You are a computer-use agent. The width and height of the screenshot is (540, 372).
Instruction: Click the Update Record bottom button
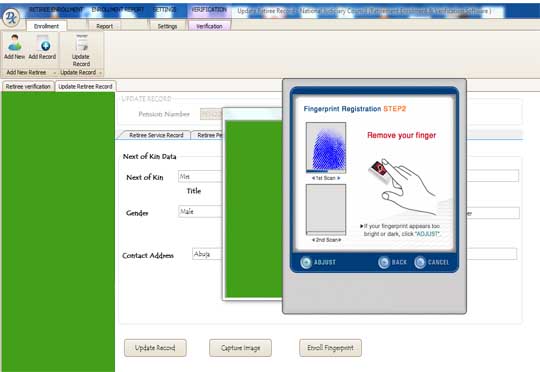click(x=155, y=348)
